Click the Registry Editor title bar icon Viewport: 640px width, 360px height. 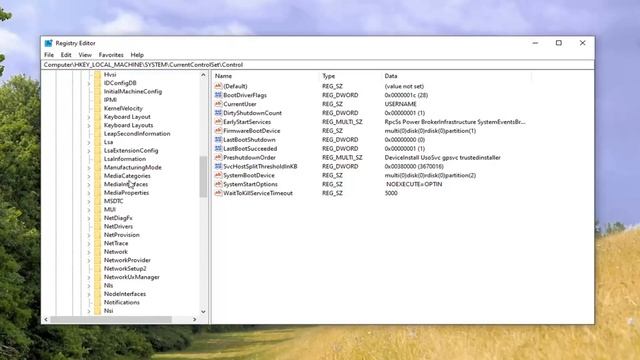pos(49,43)
